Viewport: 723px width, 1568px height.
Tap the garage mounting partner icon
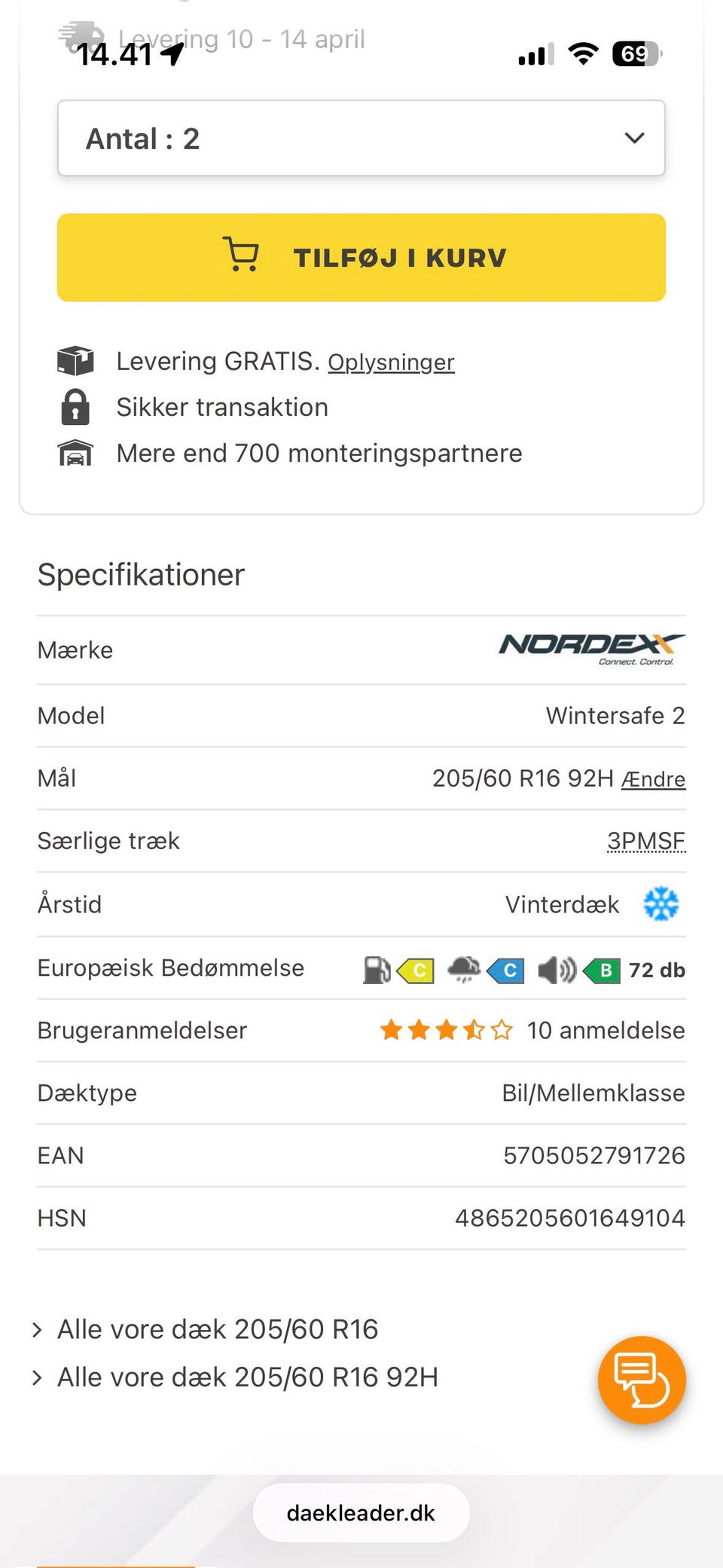pos(75,454)
